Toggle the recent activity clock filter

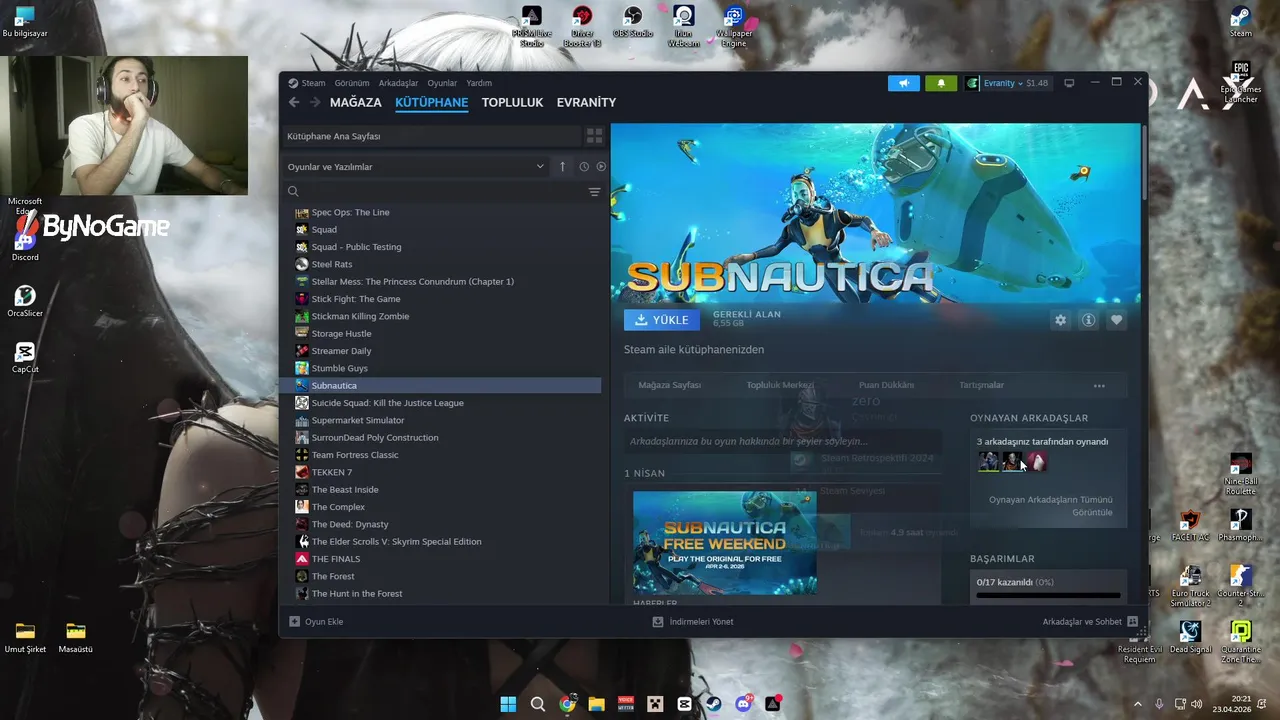[x=584, y=167]
